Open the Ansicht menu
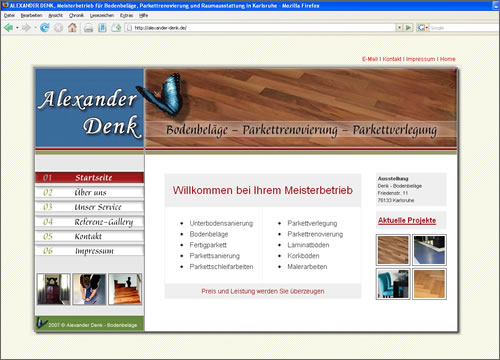The image size is (500, 360). click(x=55, y=15)
